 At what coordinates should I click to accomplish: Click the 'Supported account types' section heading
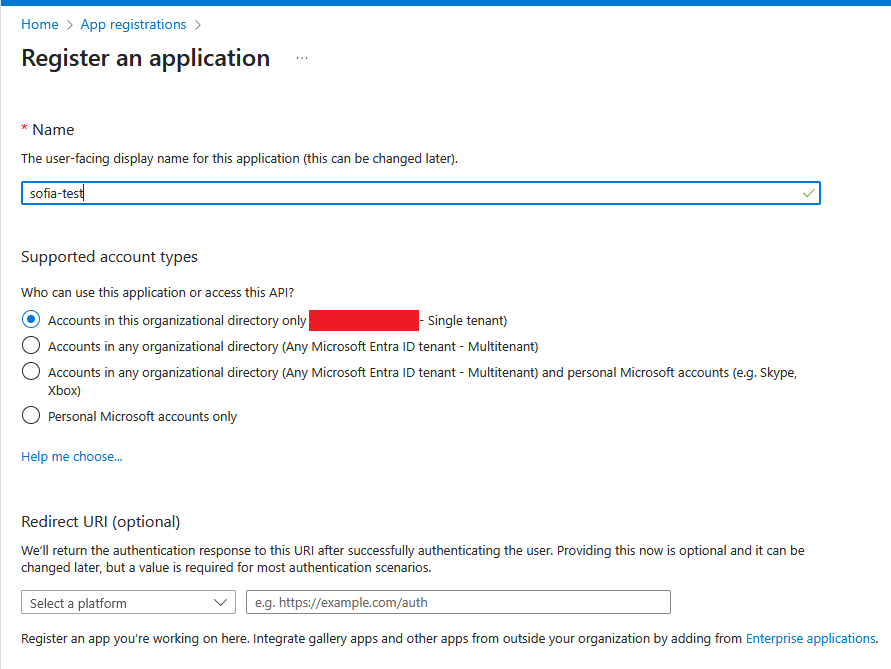coord(108,257)
